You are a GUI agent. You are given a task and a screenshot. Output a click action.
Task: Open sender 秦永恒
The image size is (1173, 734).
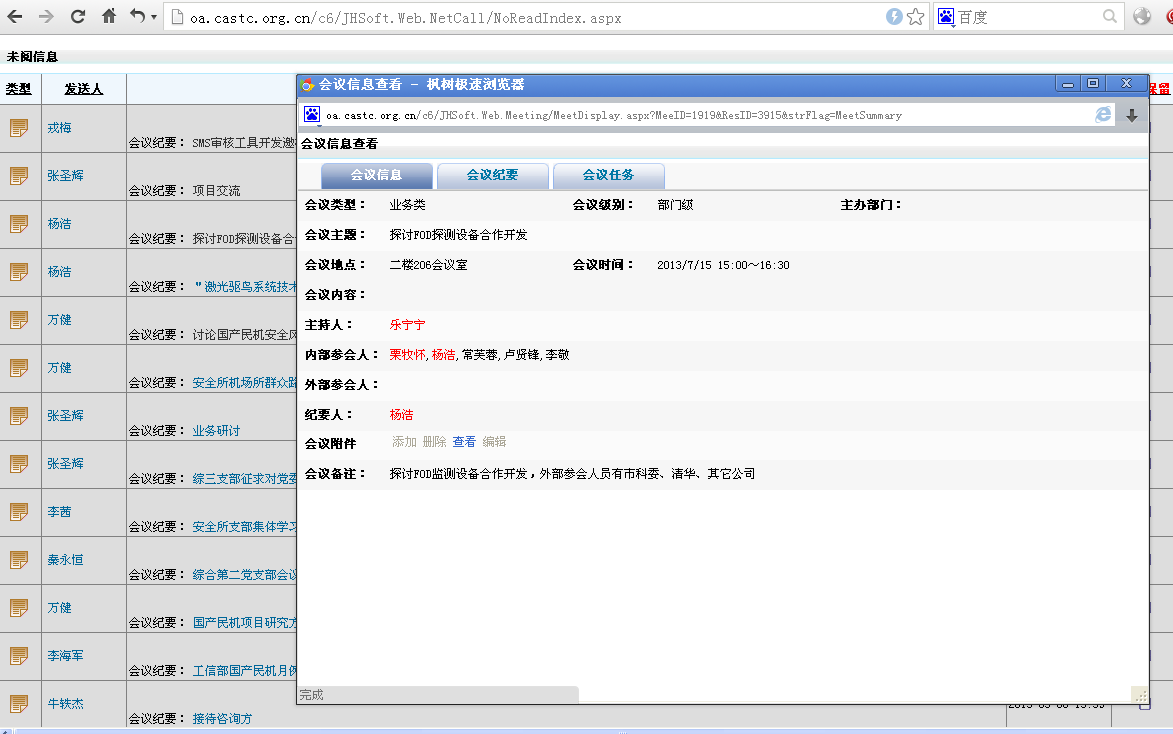point(65,560)
